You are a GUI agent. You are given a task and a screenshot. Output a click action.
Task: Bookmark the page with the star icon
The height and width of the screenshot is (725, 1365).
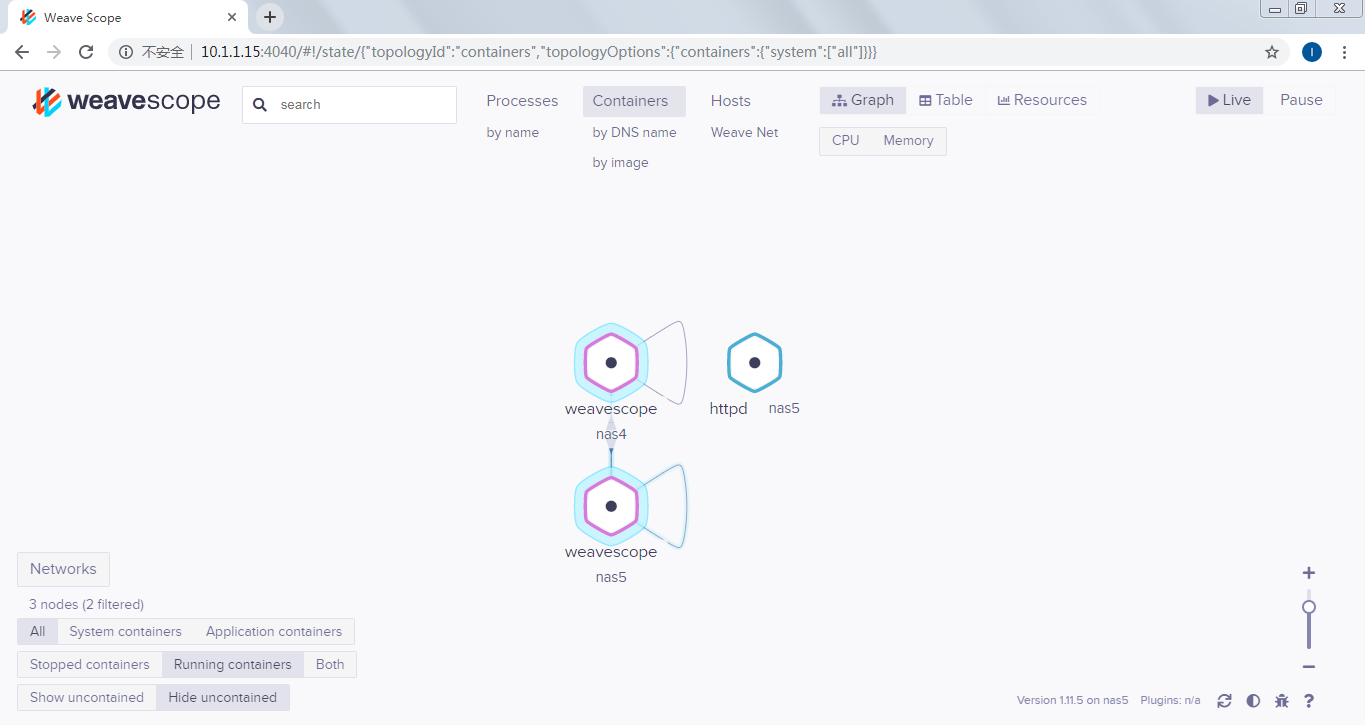point(1272,52)
